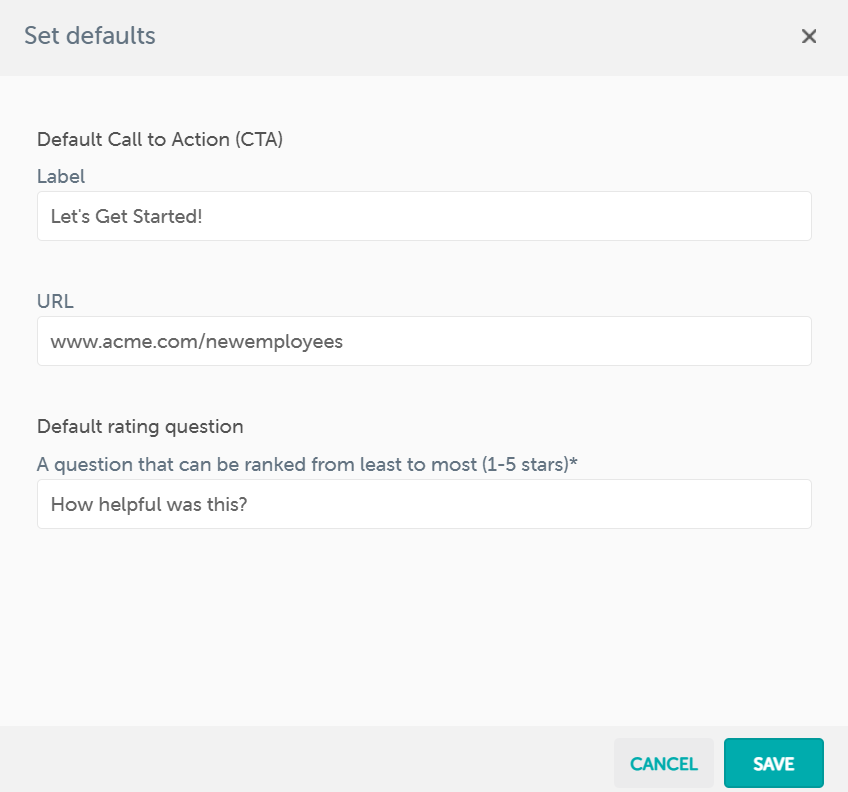Image resolution: width=848 pixels, height=792 pixels.
Task: Place cursor on "Let's Get Started!" text
Action: pos(126,216)
